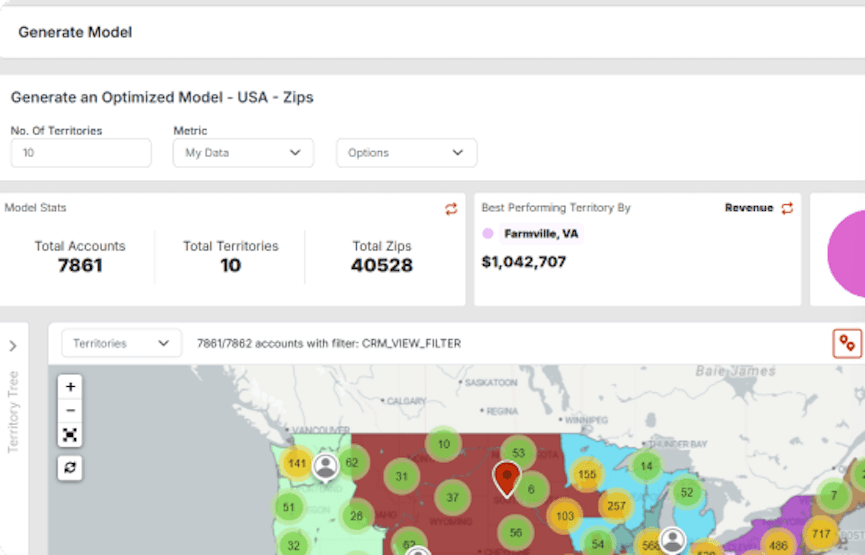Click the red location pin marker
This screenshot has height=555, width=865.
pos(506,478)
